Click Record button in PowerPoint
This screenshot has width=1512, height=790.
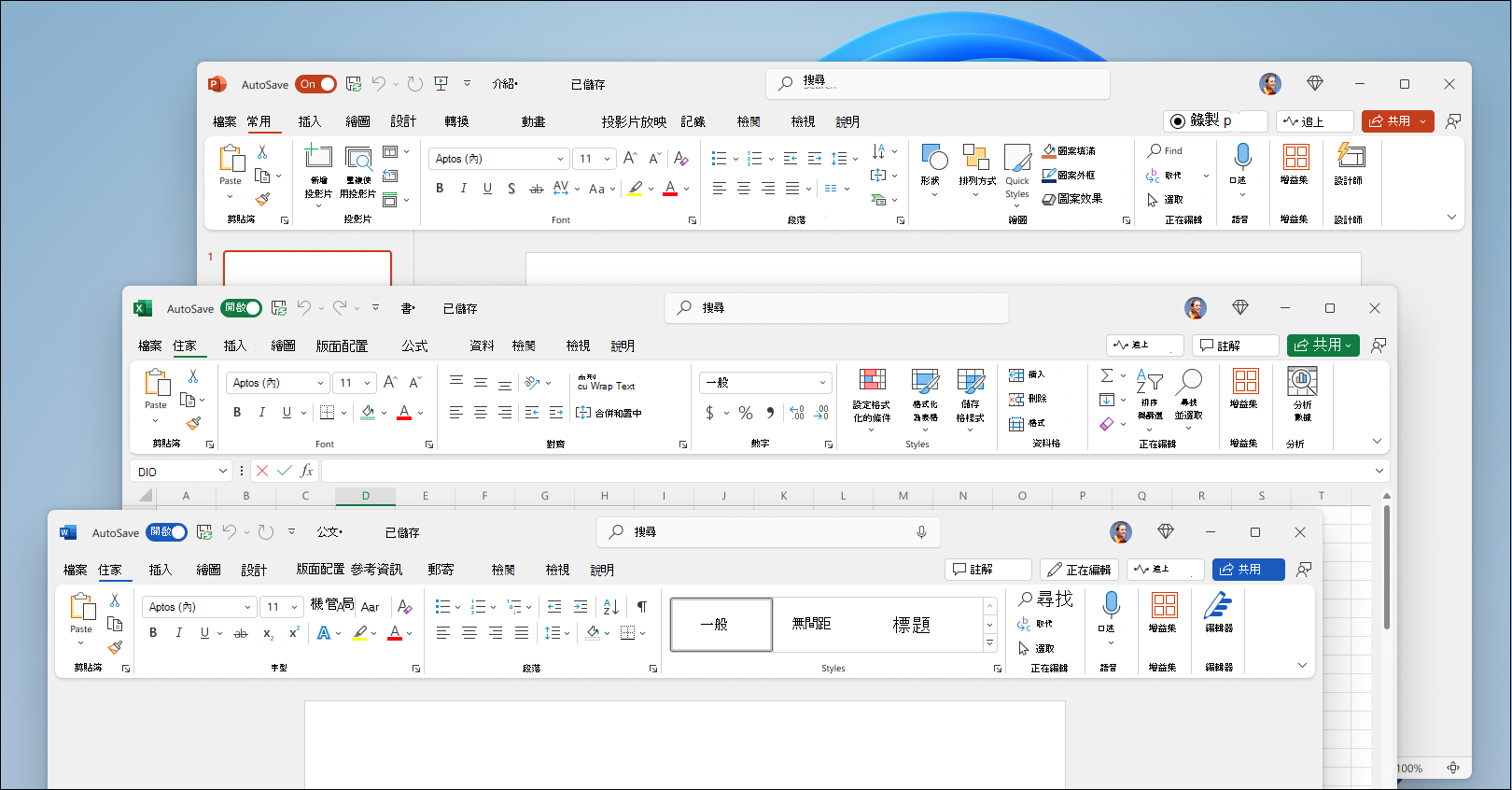1215,121
